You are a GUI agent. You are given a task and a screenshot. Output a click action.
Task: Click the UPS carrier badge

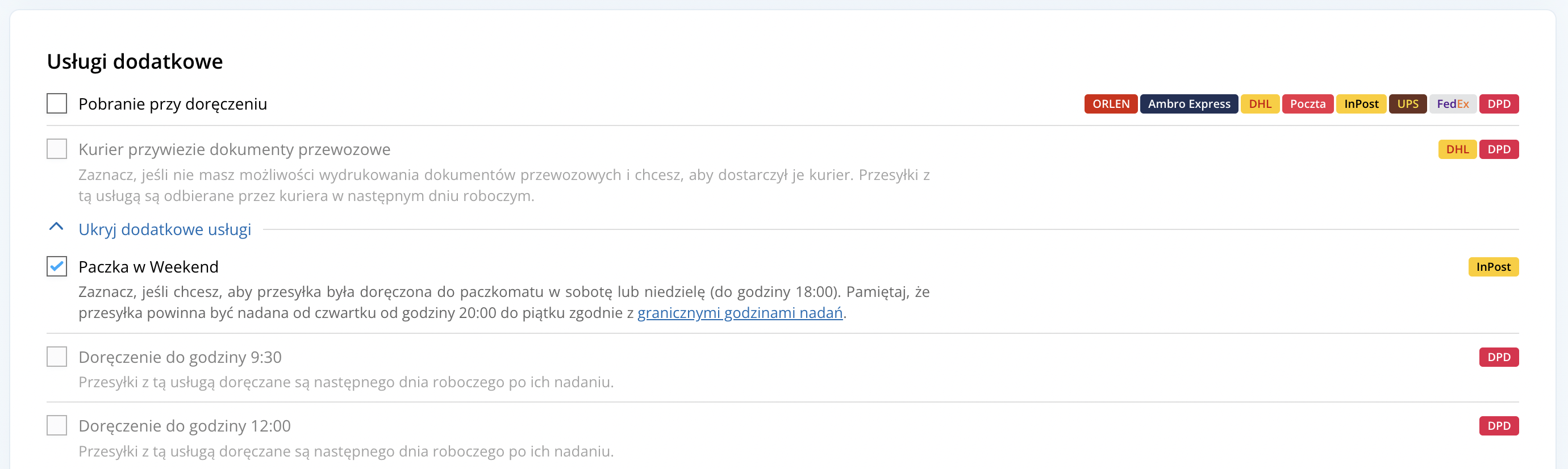1407,104
